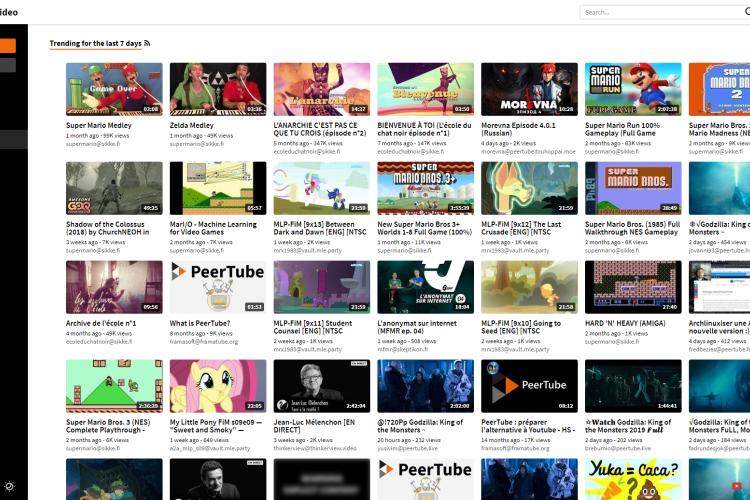Open @!720Pp Godzilla: King of the Monsters title

tap(420, 426)
